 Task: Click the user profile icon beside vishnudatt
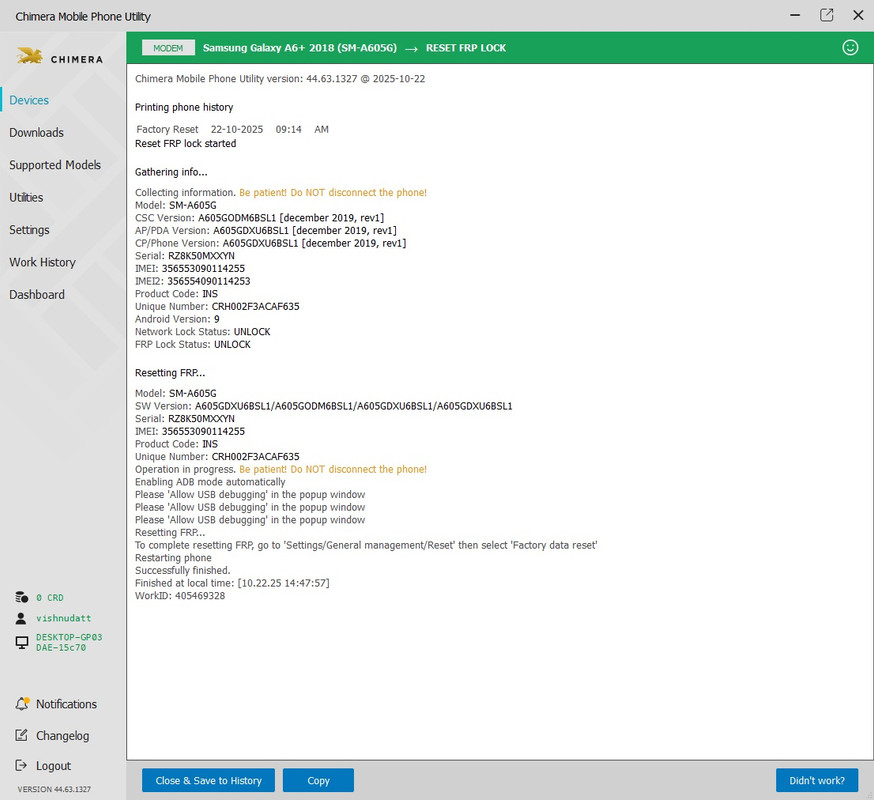[x=21, y=618]
